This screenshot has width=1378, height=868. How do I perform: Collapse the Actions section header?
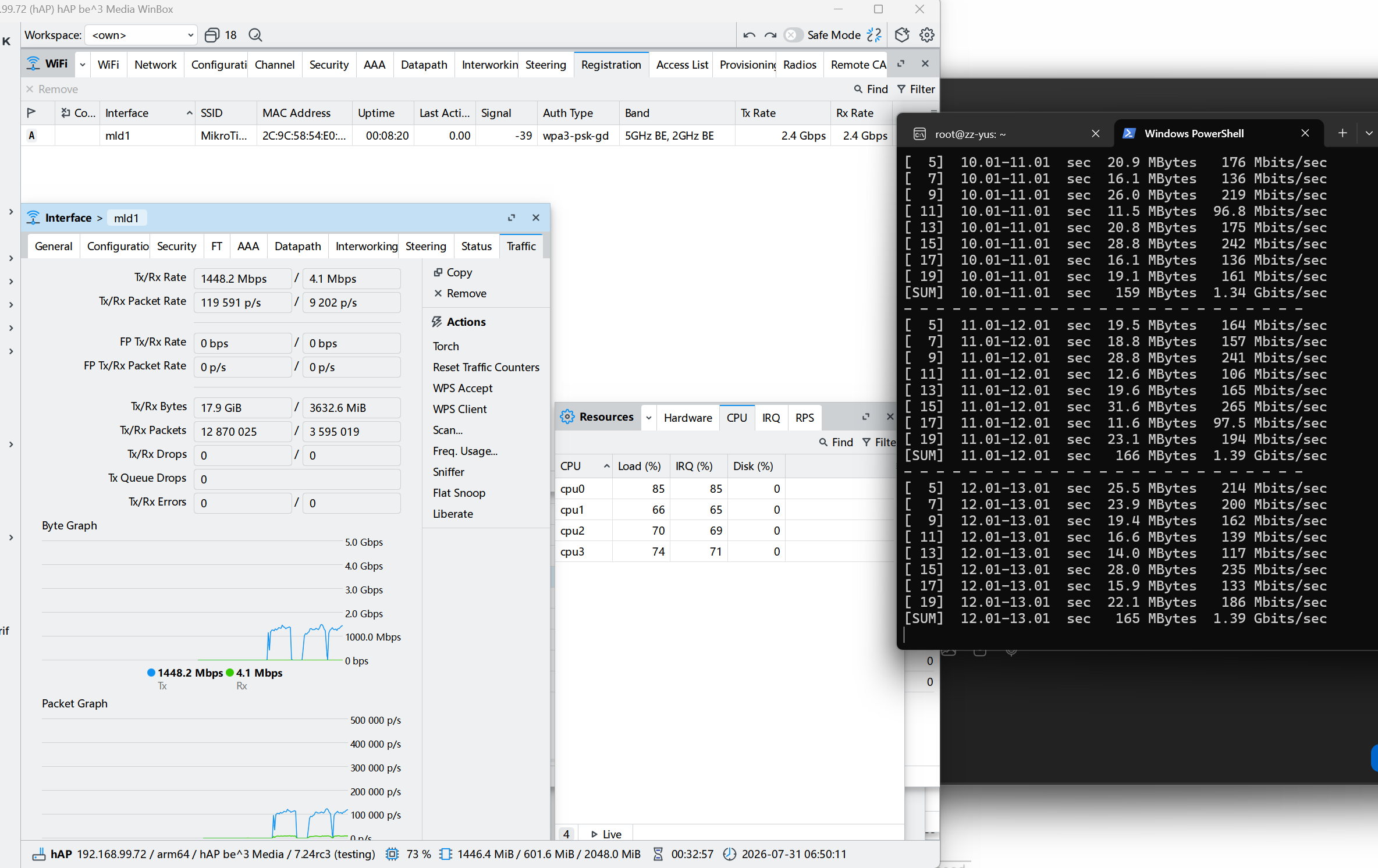point(459,322)
